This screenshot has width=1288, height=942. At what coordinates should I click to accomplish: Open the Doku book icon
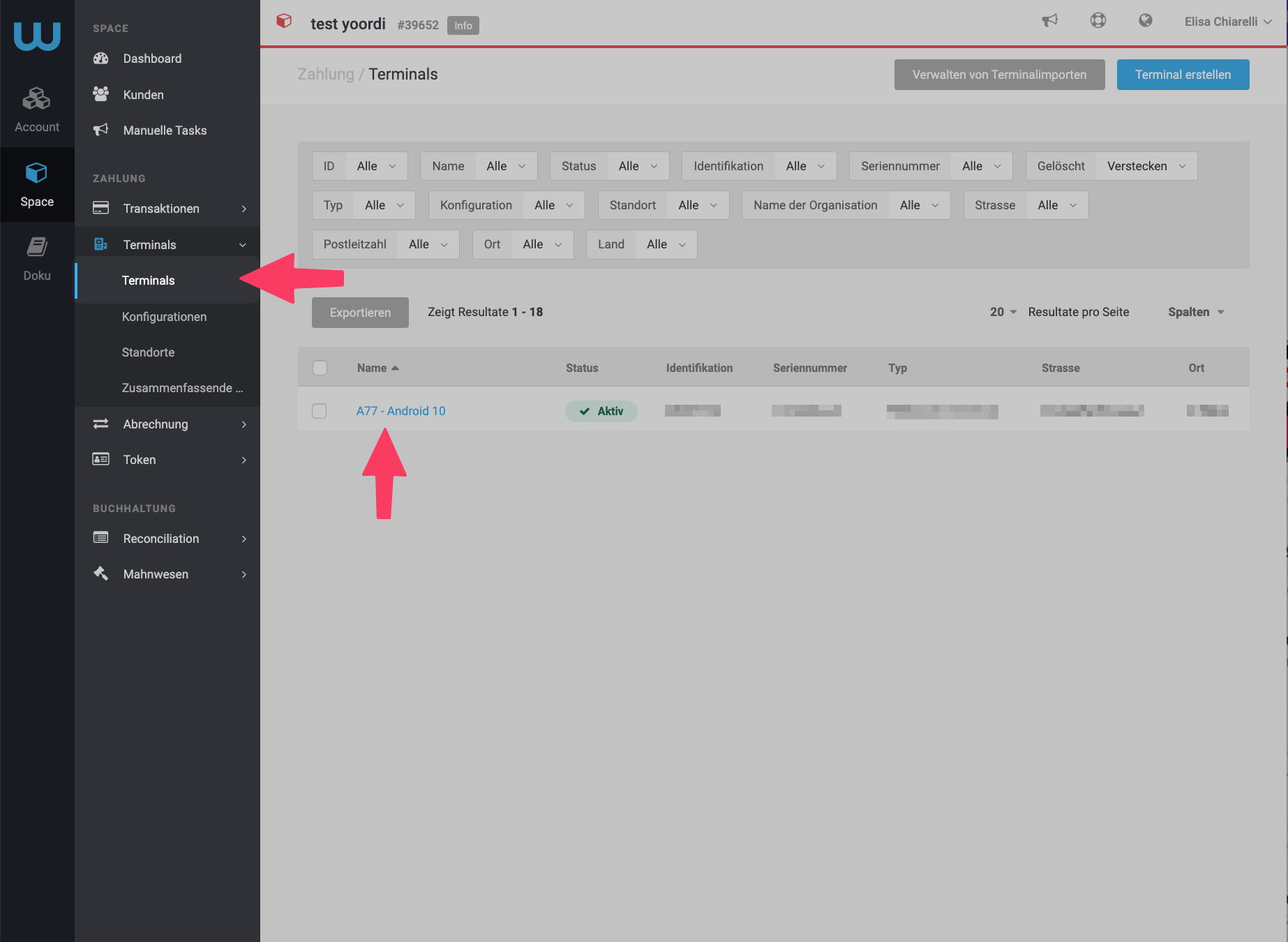tap(37, 246)
